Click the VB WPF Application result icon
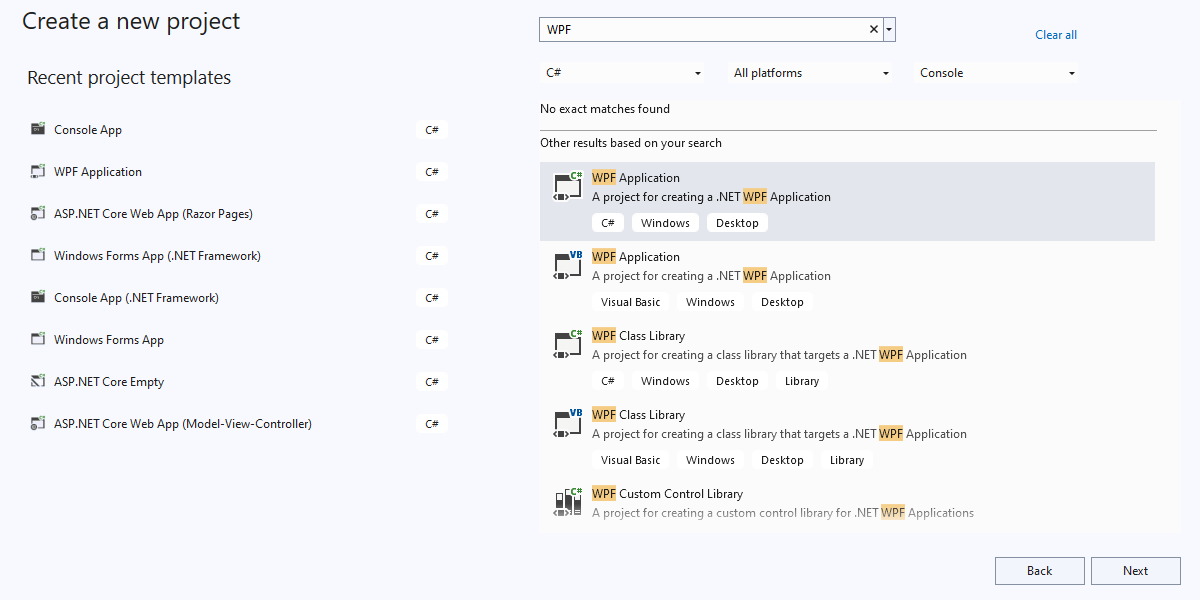 [567, 266]
